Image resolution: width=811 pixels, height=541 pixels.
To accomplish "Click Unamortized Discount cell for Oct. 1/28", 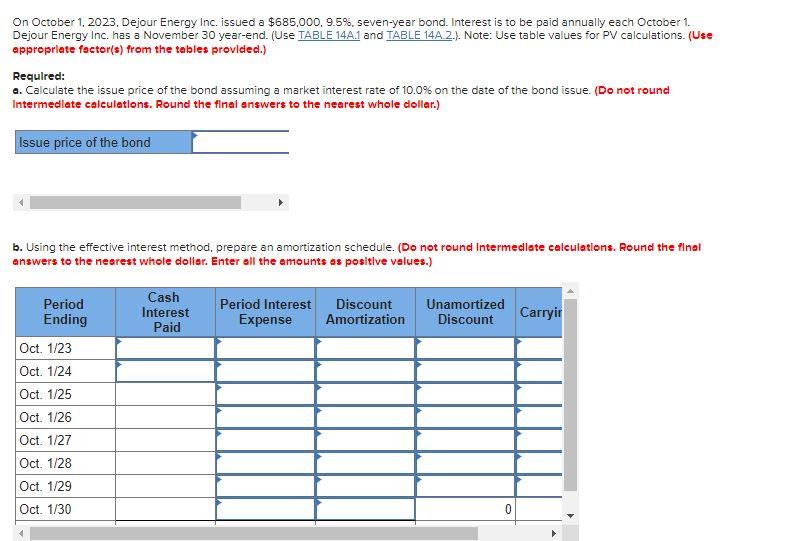I will click(x=465, y=463).
